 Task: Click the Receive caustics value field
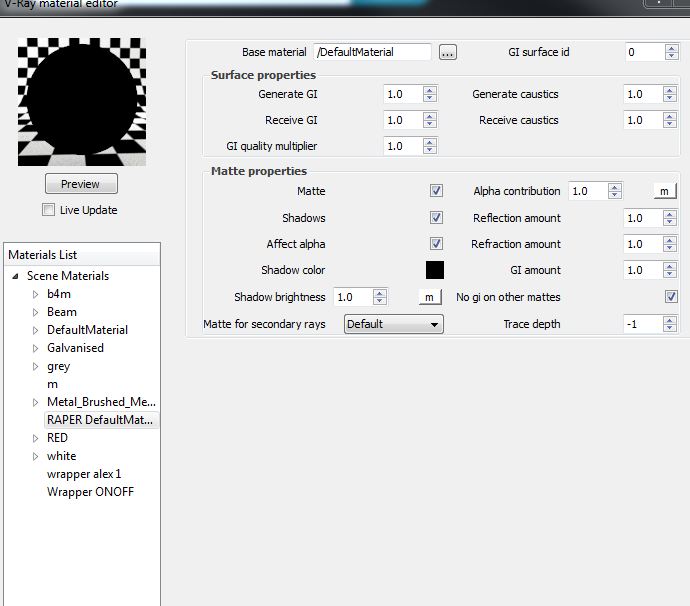(x=643, y=120)
